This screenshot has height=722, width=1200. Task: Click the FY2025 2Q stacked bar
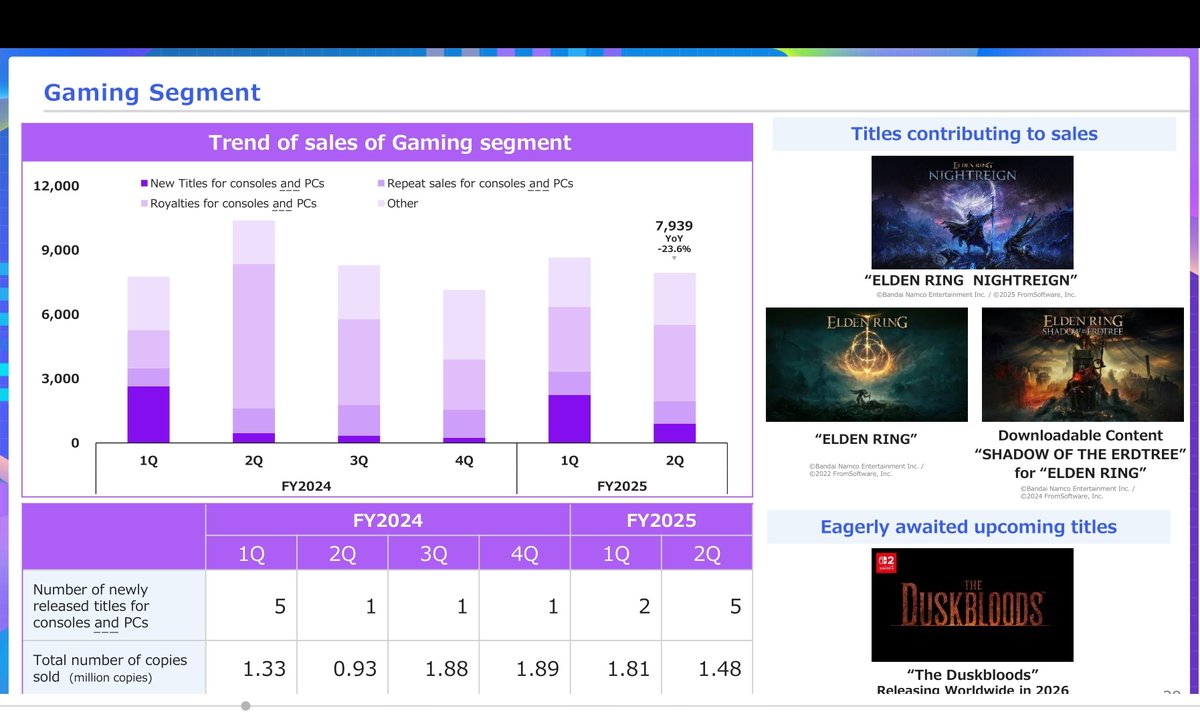[x=675, y=358]
